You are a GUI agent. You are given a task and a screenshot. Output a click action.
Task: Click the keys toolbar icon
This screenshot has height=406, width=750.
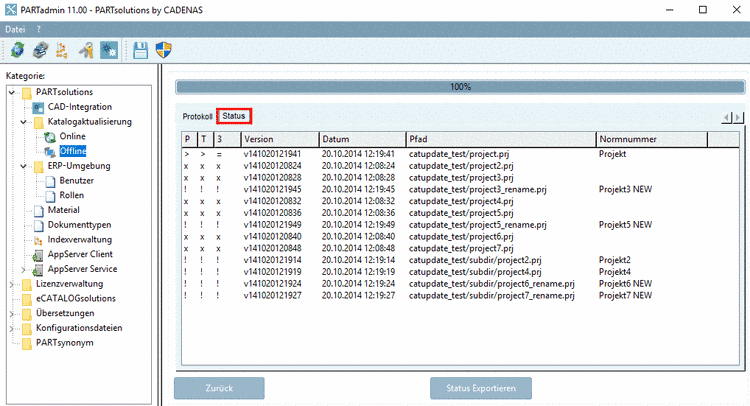click(x=86, y=50)
